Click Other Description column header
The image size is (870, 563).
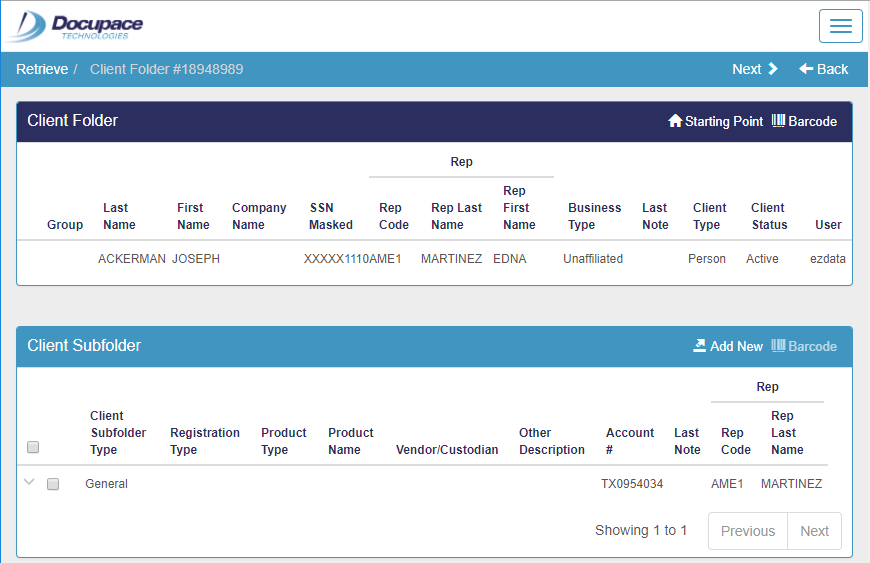(x=552, y=441)
